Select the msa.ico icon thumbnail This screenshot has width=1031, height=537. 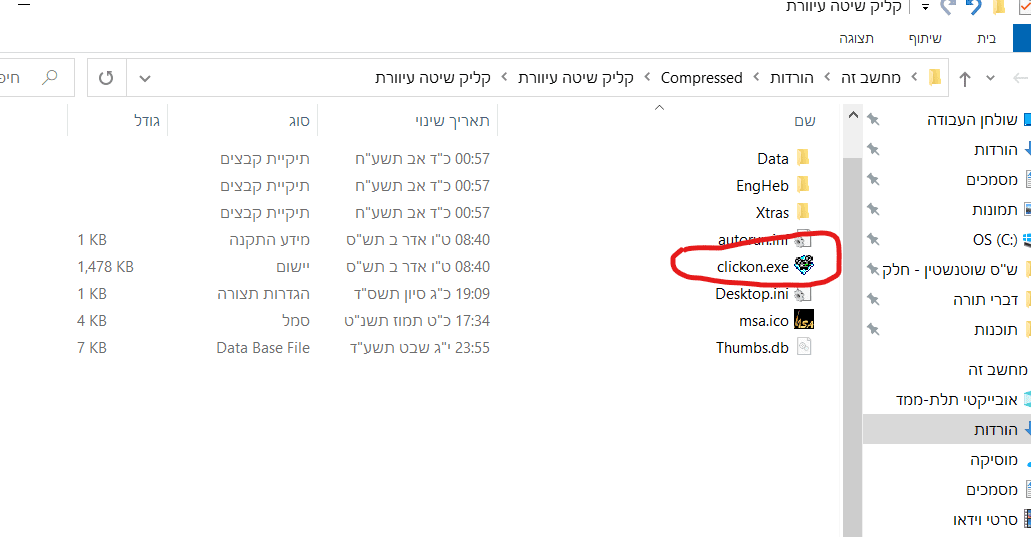[804, 320]
